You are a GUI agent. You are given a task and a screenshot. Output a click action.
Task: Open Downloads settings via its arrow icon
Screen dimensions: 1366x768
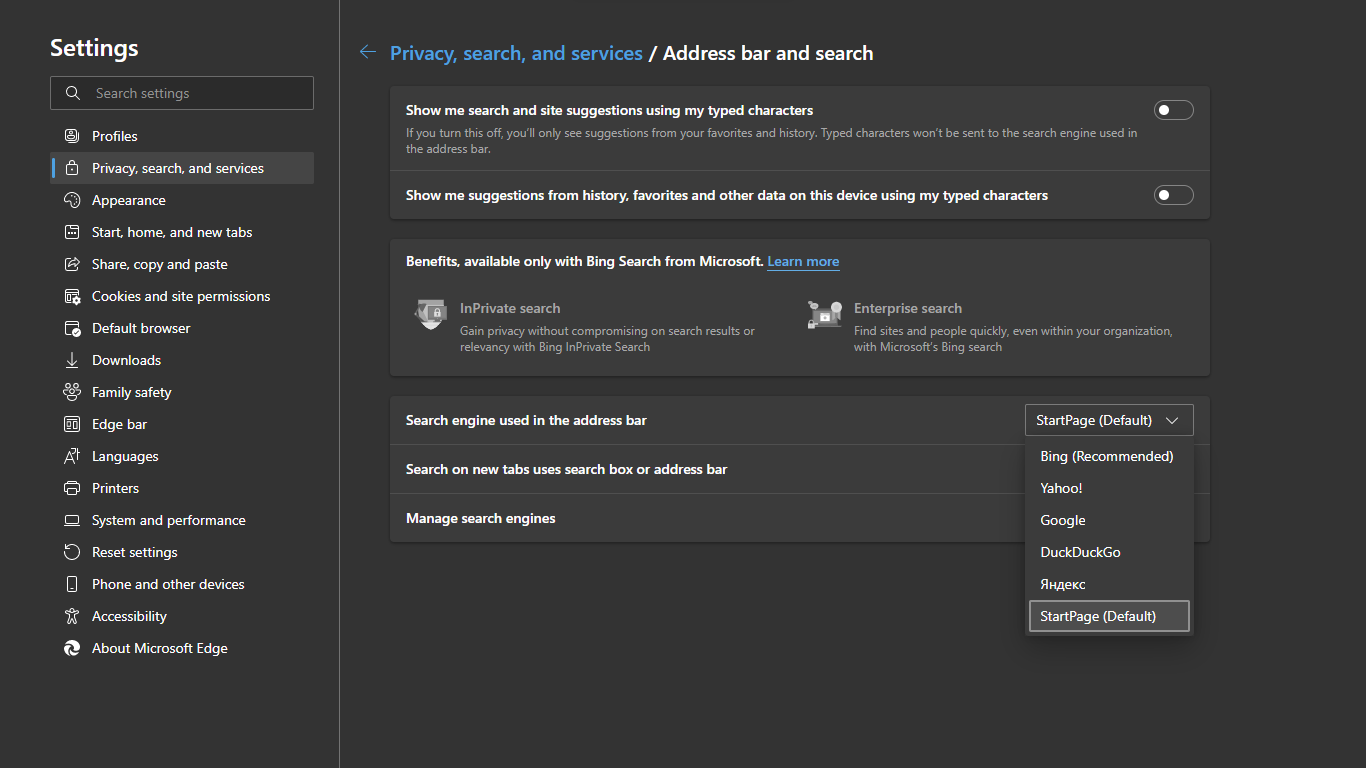click(70, 359)
